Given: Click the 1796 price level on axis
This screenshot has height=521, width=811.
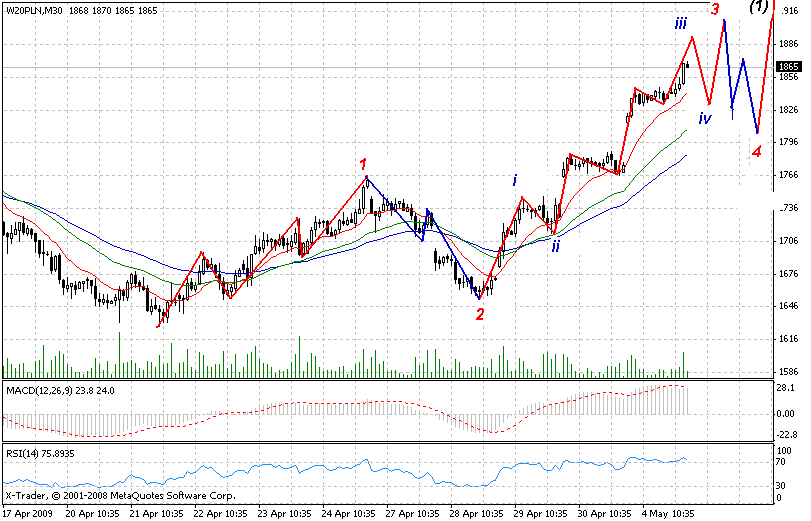Looking at the screenshot, I should point(788,142).
